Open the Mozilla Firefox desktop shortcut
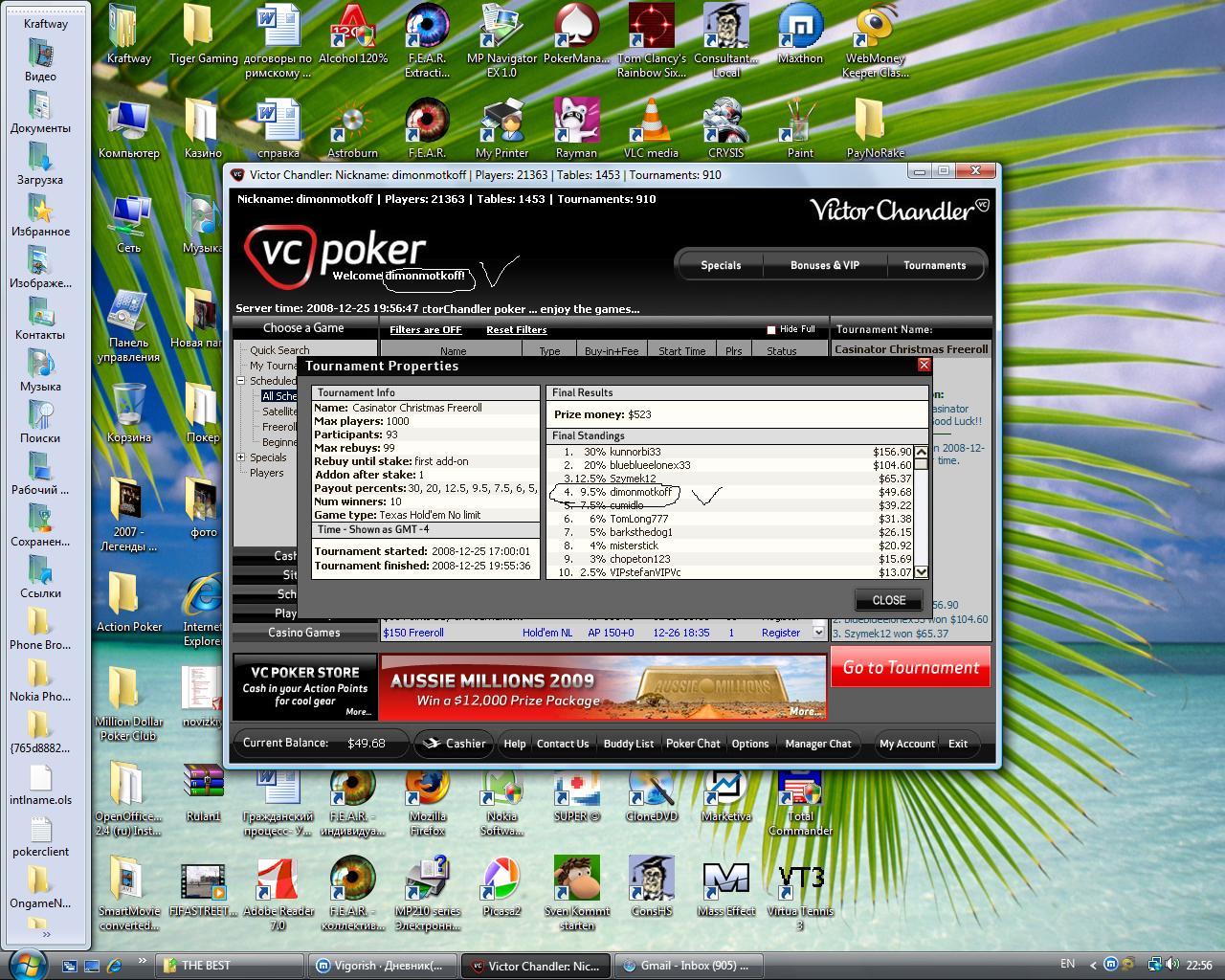 click(427, 792)
